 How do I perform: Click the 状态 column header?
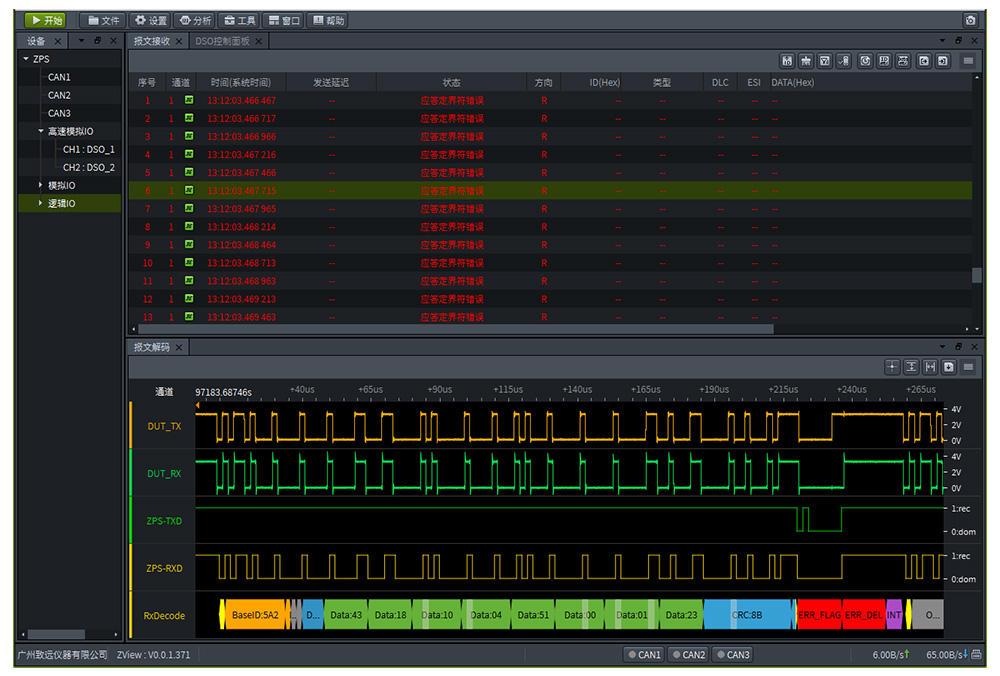tap(452, 82)
